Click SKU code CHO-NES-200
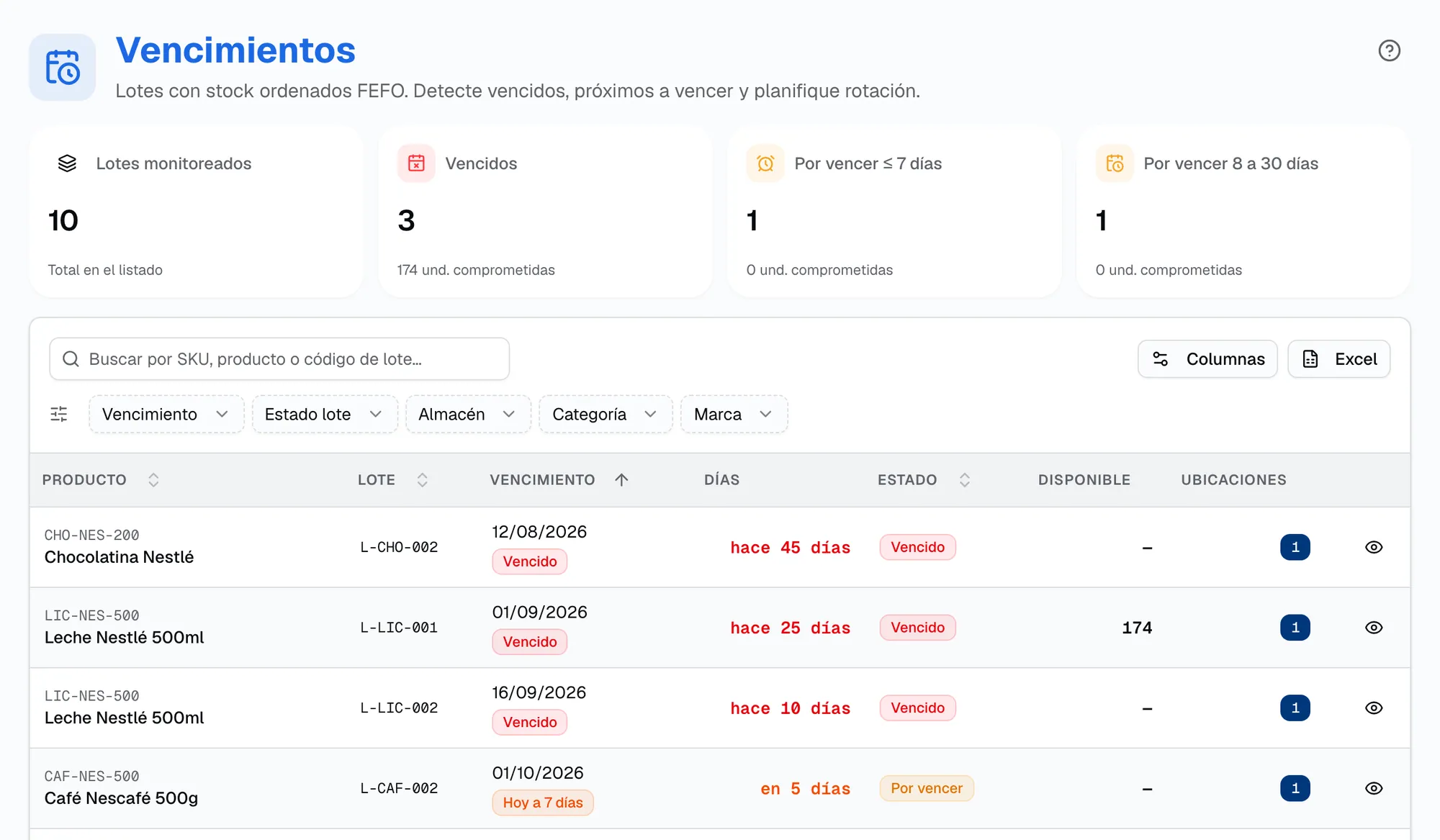This screenshot has width=1440, height=840. point(91,535)
